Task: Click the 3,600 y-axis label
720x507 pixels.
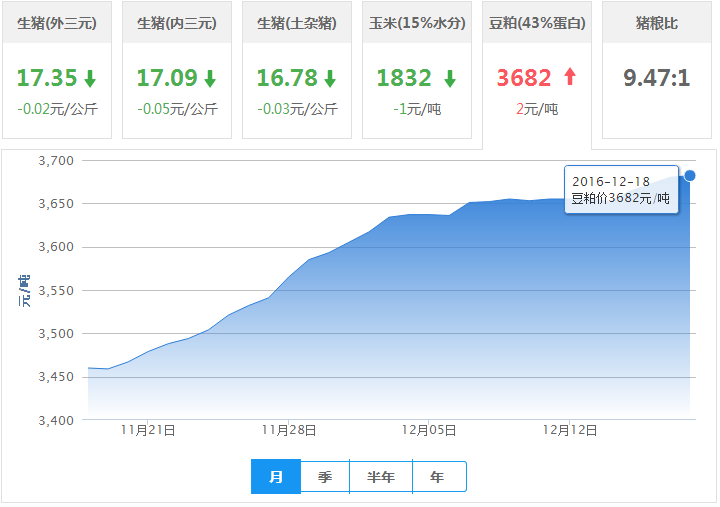Action: (56, 247)
